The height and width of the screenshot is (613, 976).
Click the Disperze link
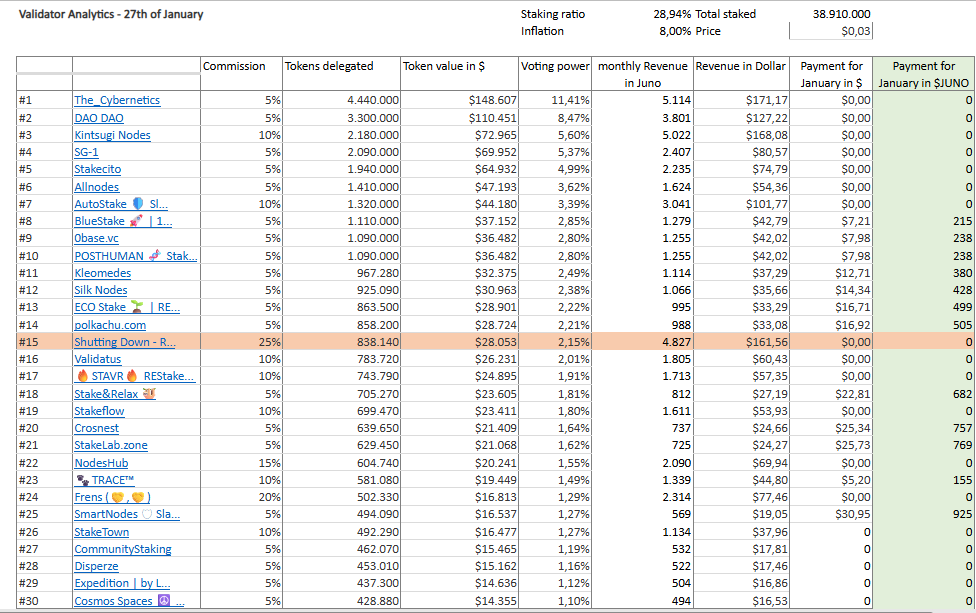click(96, 566)
